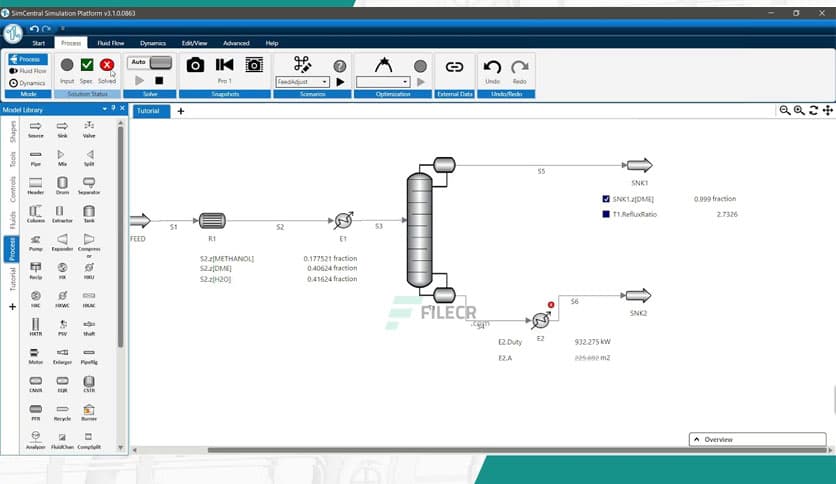Open the optimization setup icon
This screenshot has height=484, width=836.
pos(383,65)
